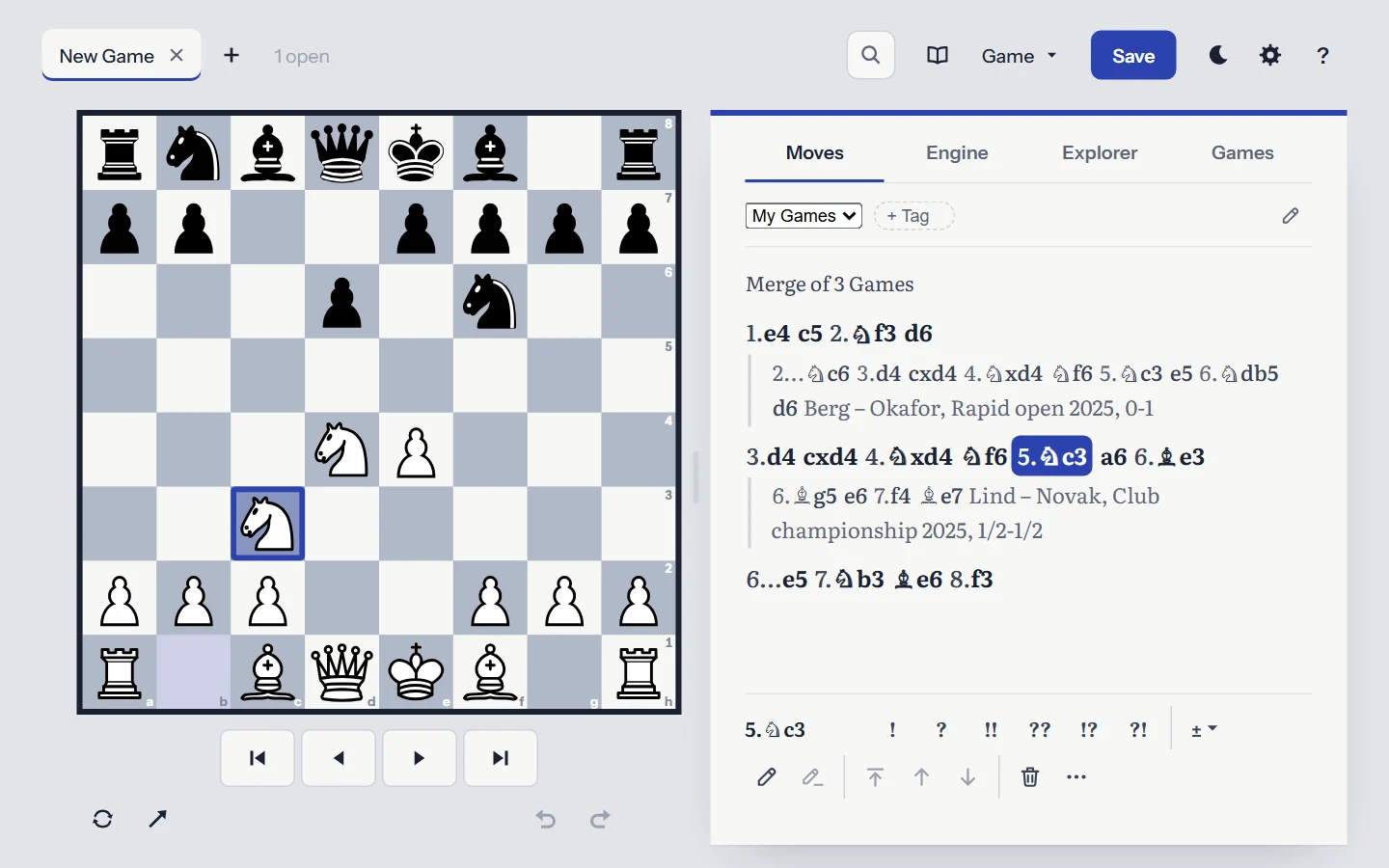Image resolution: width=1389 pixels, height=868 pixels.
Task: Add a tag with + Tag
Action: (913, 216)
